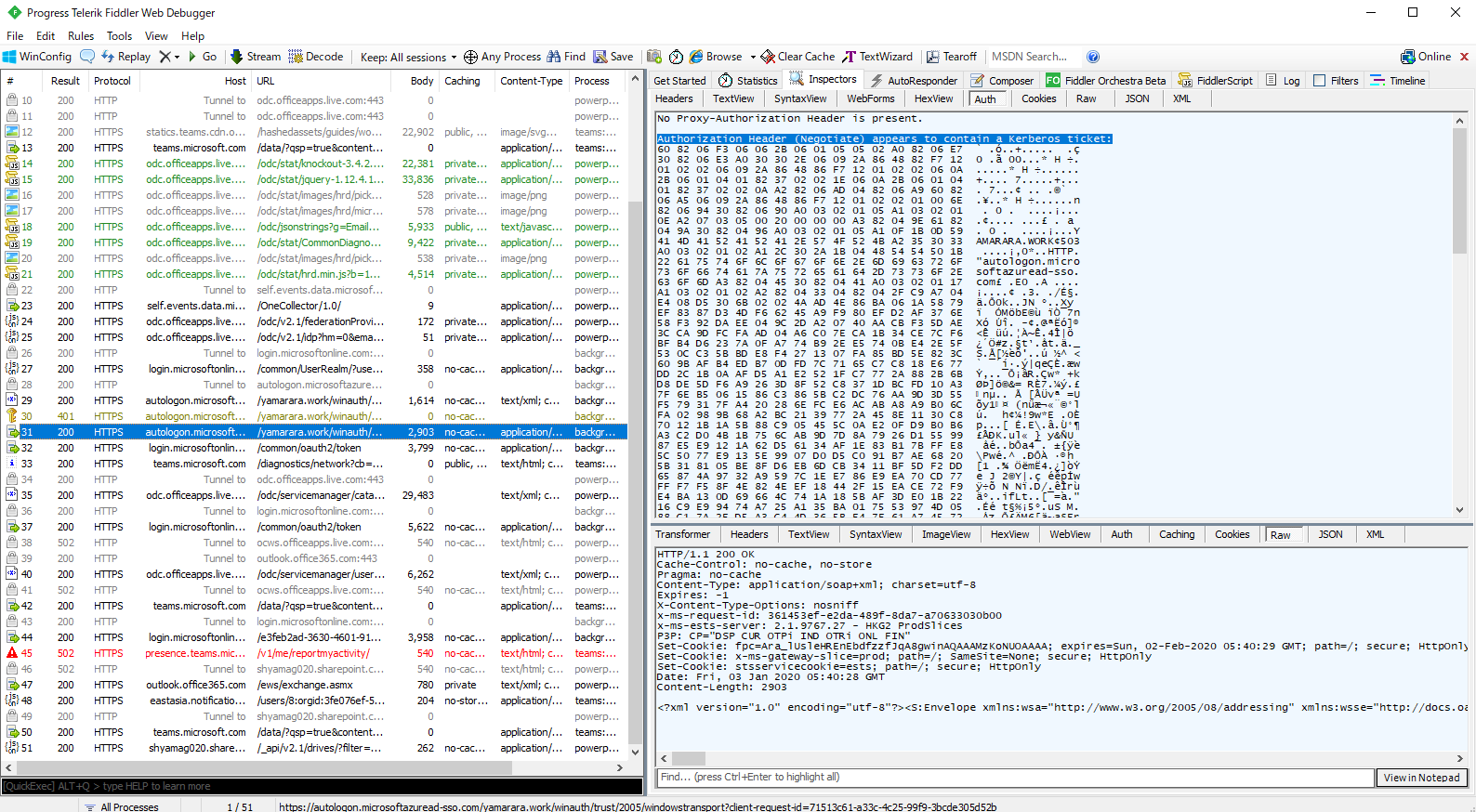Save sessions with the Save button
The width and height of the screenshot is (1476, 812).
tap(613, 57)
